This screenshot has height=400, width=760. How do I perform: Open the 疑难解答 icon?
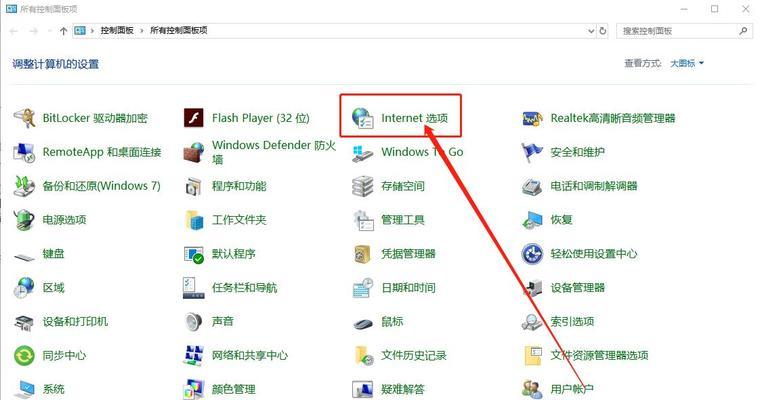363,389
